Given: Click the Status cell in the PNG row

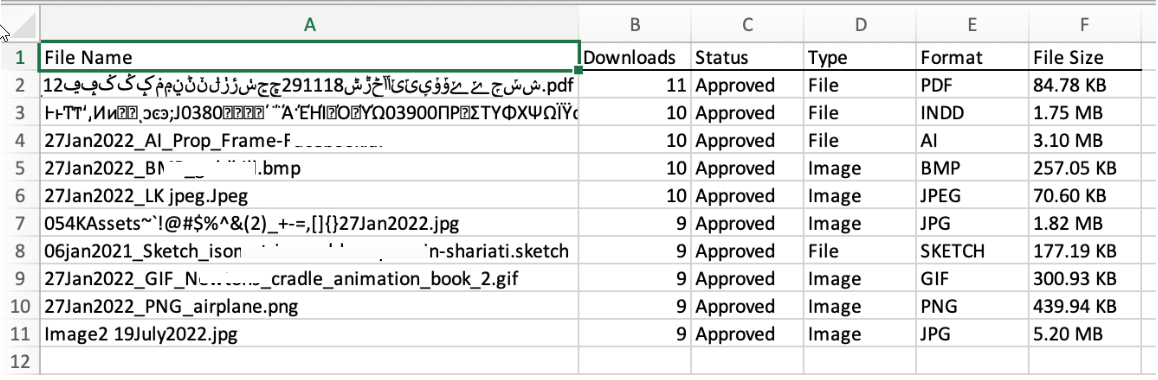Looking at the screenshot, I should tap(747, 306).
